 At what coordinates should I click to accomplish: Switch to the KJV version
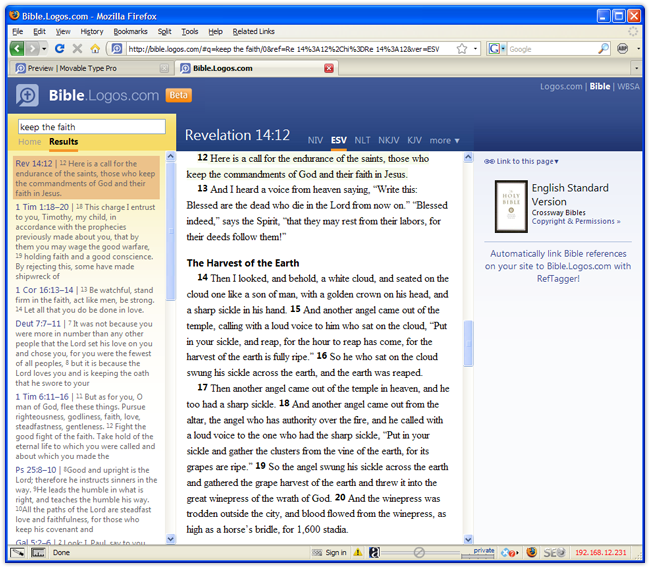(414, 140)
